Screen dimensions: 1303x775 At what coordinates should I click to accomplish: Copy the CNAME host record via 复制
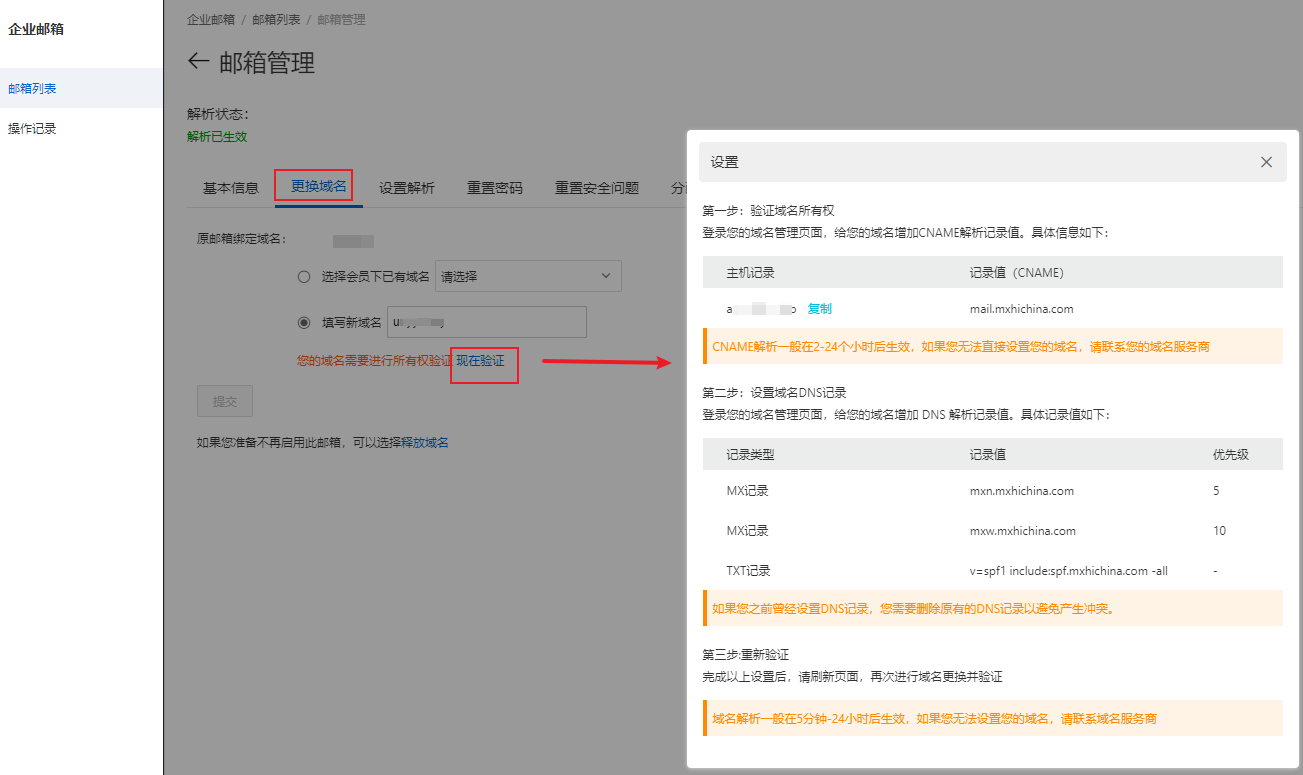pyautogui.click(x=819, y=309)
